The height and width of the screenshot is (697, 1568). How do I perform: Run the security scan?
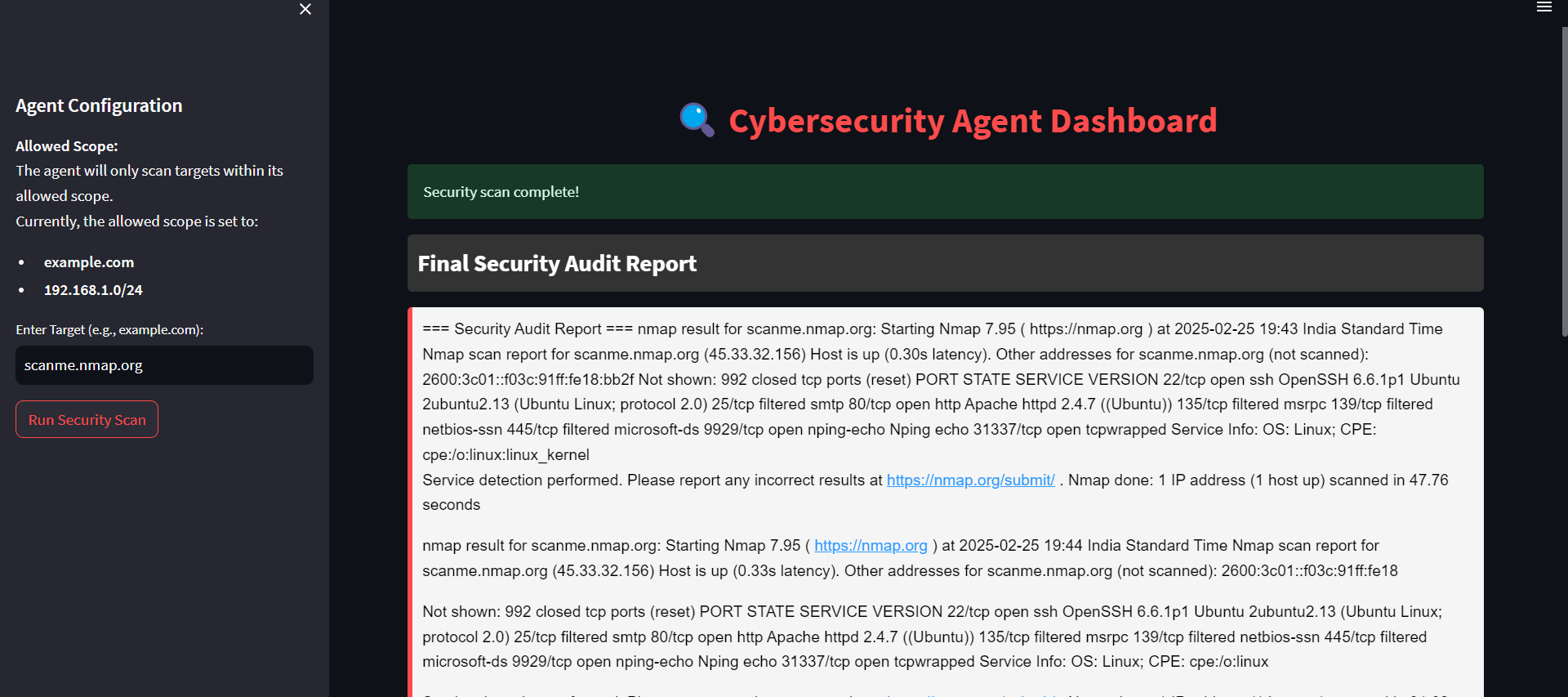[x=87, y=419]
